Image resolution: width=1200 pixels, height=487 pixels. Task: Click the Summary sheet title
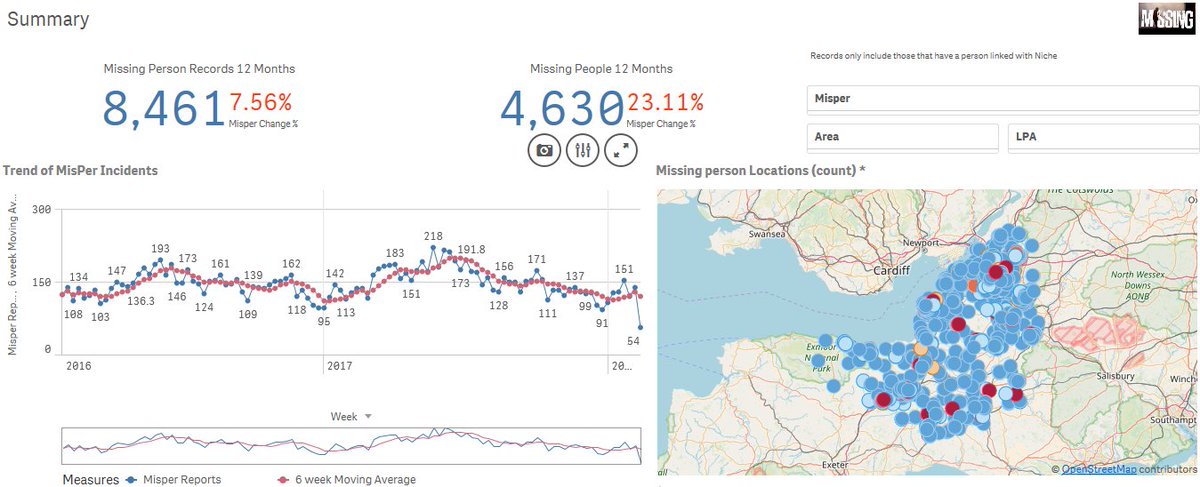coord(48,20)
